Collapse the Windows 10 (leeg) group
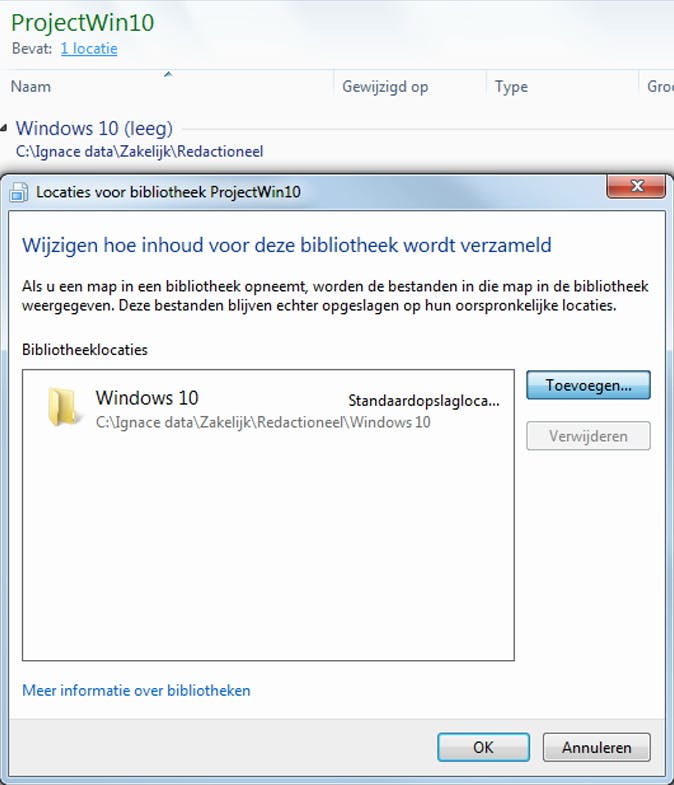 click(4, 128)
